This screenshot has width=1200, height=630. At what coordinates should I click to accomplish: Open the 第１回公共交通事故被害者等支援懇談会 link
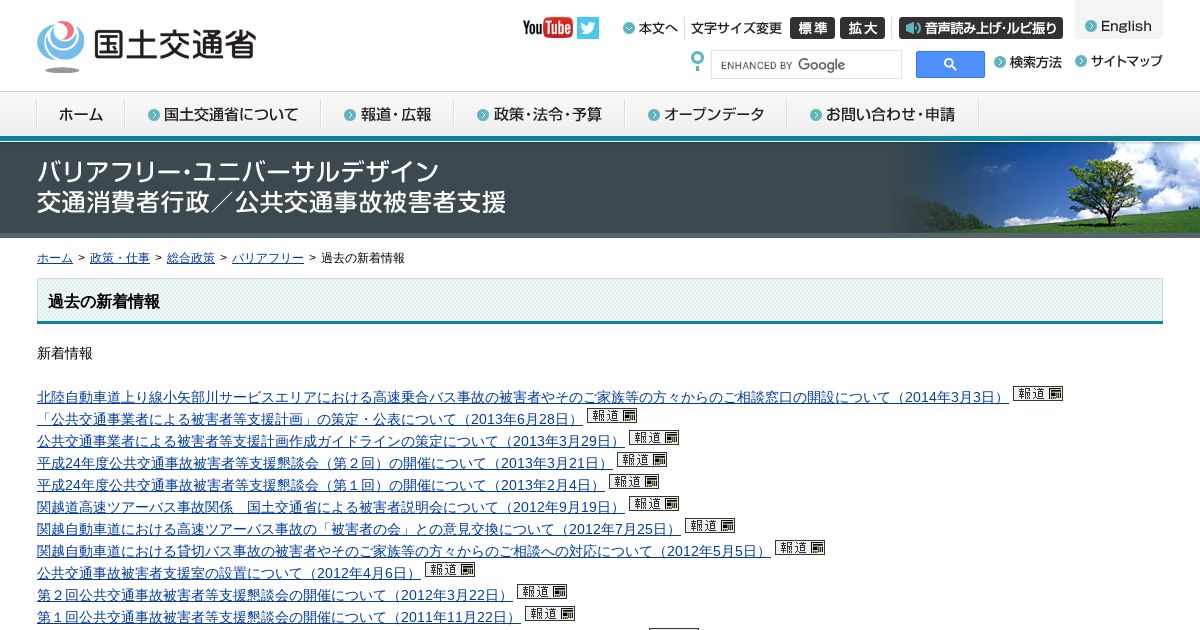click(x=278, y=617)
